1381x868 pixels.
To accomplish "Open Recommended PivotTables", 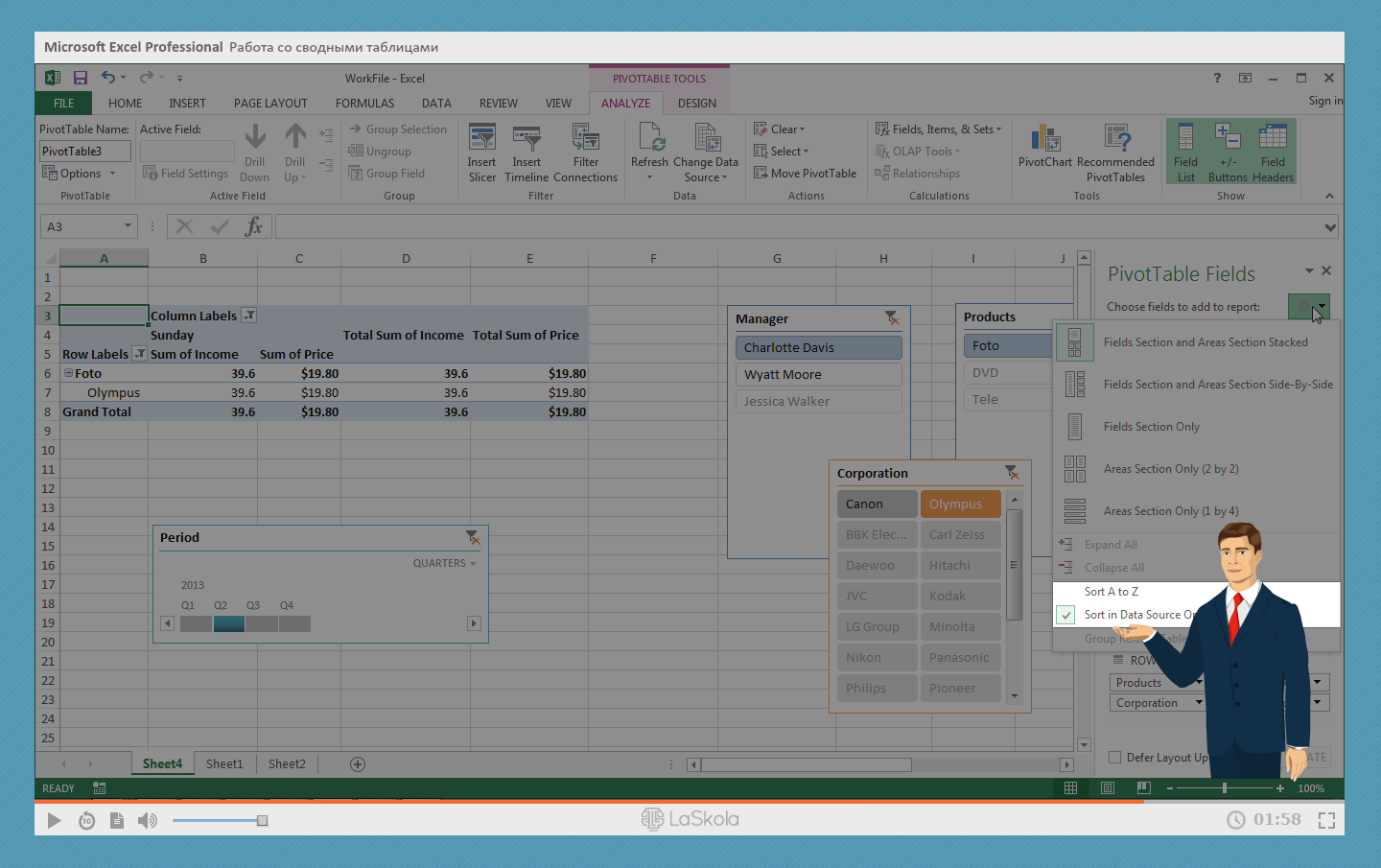I will [1115, 152].
